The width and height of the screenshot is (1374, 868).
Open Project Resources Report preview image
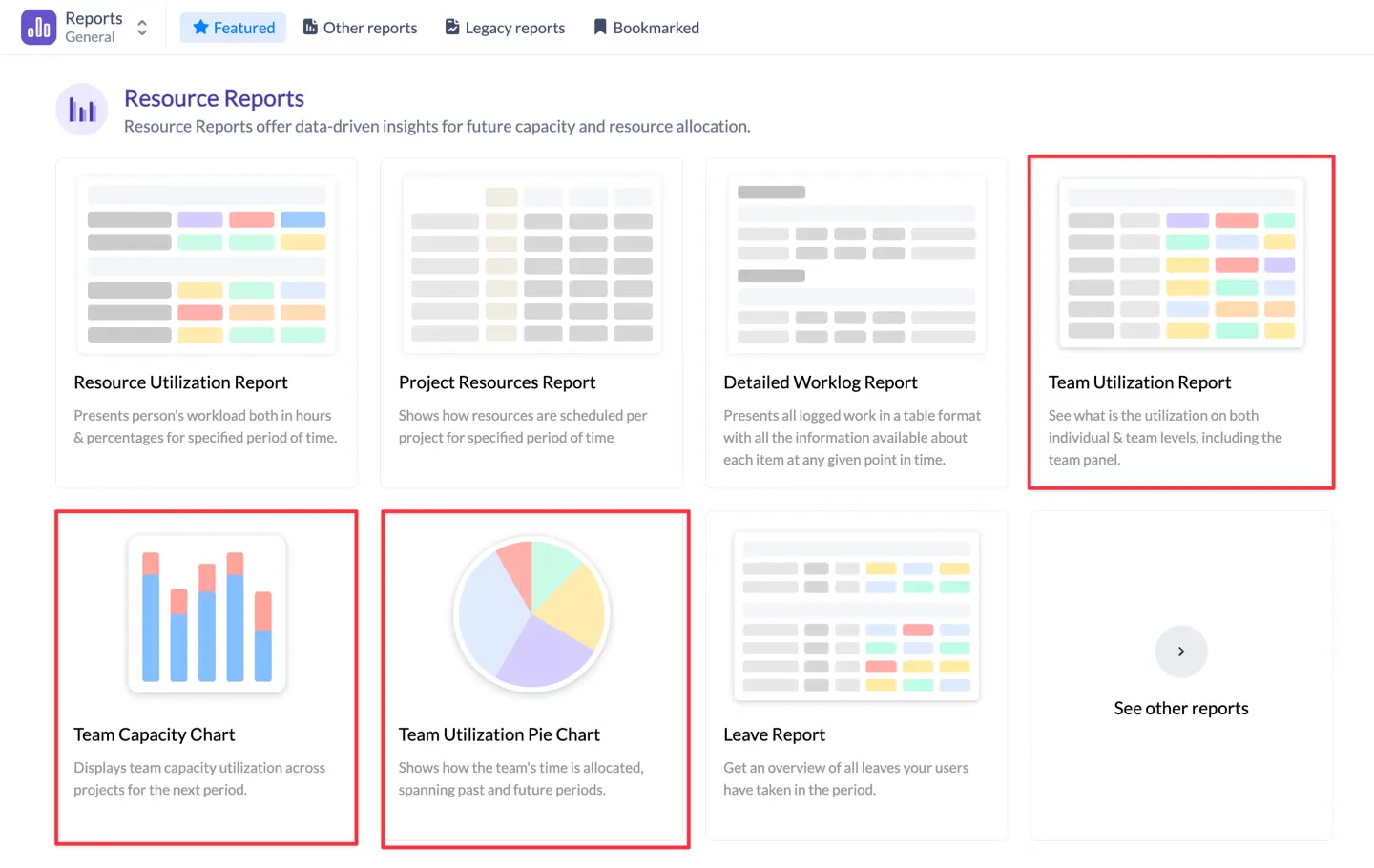[x=531, y=264]
